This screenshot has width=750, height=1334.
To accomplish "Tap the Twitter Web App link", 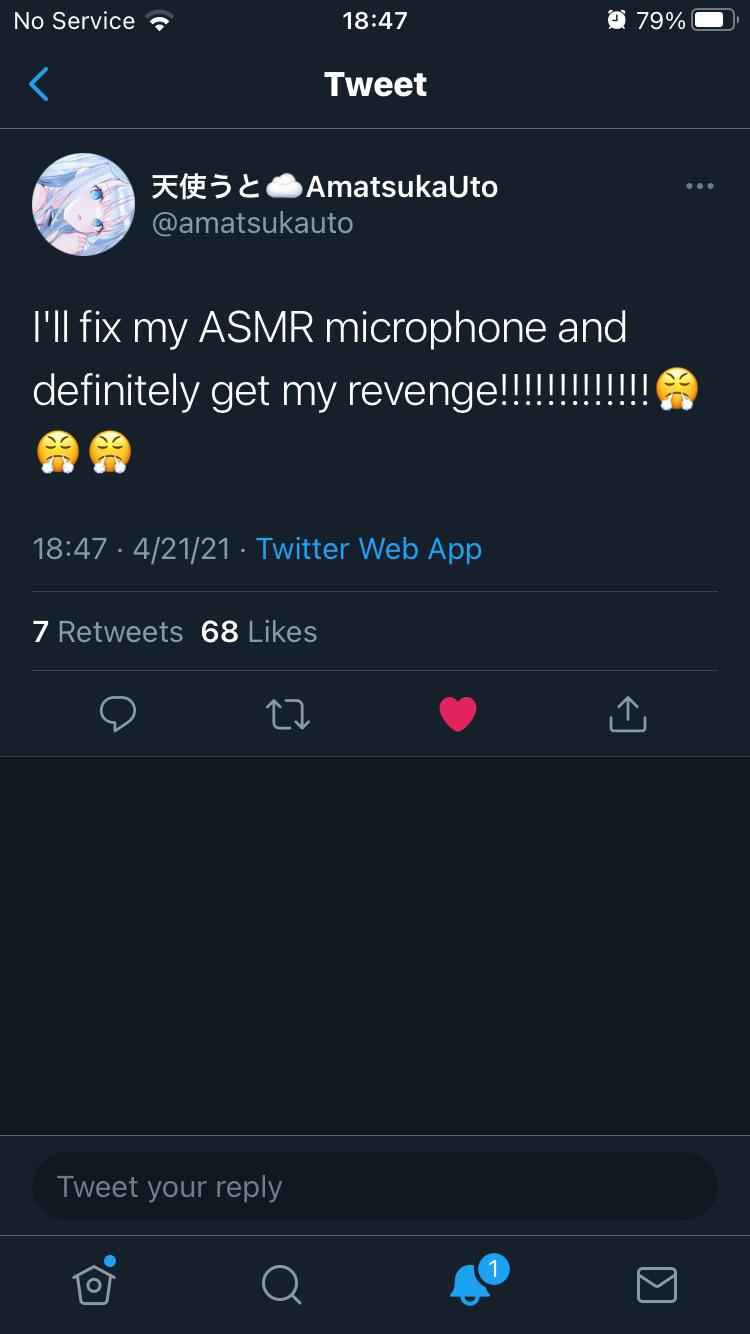I will click(x=369, y=548).
